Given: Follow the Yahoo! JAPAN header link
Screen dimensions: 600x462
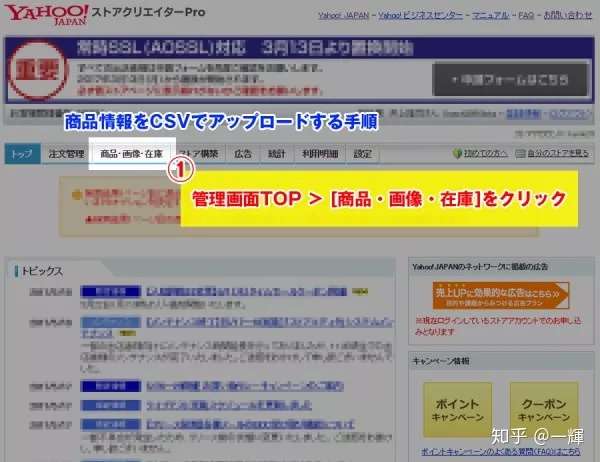Looking at the screenshot, I should 343,15.
